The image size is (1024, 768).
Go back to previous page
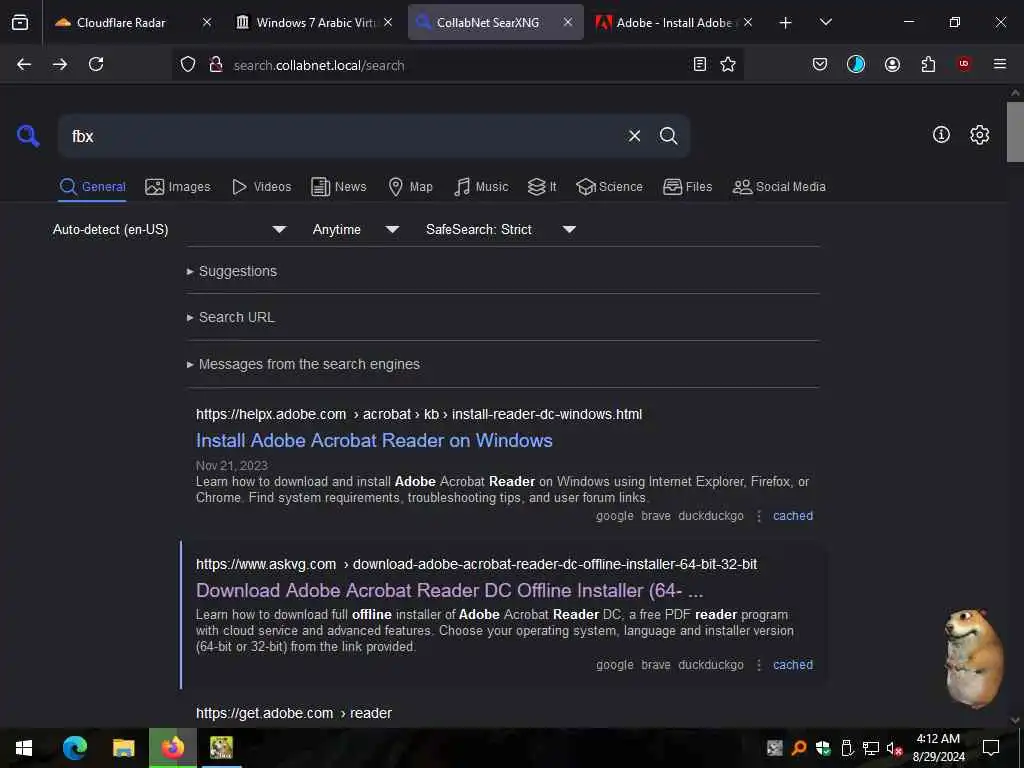[x=24, y=64]
